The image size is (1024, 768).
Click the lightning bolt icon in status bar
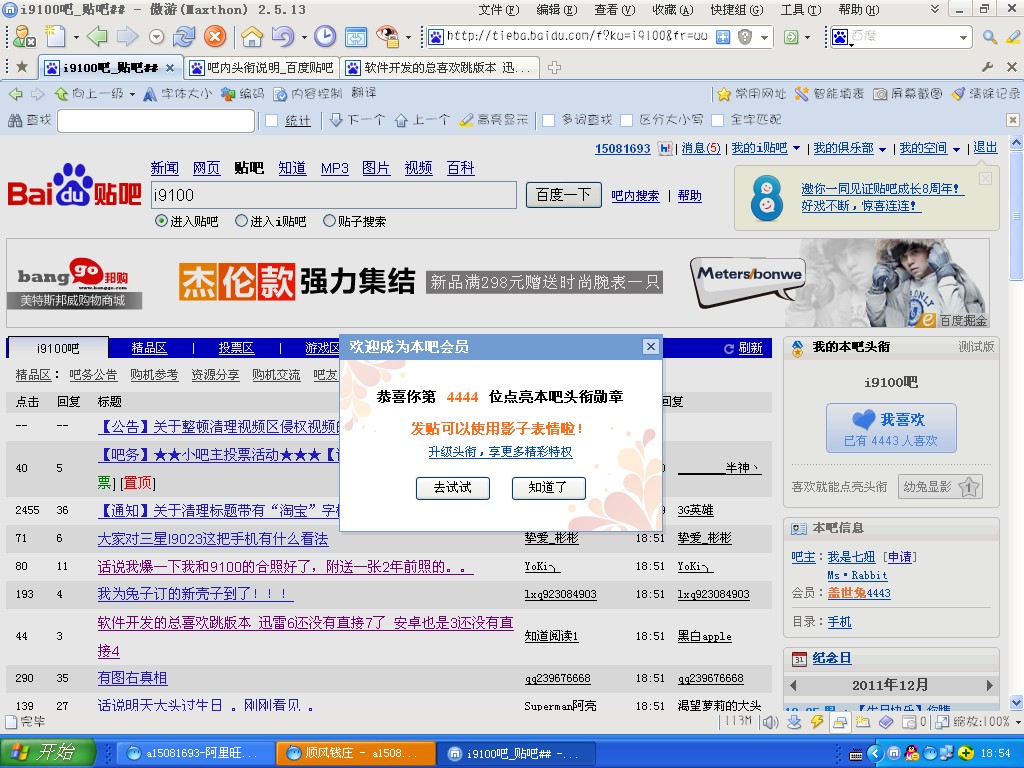(x=817, y=722)
